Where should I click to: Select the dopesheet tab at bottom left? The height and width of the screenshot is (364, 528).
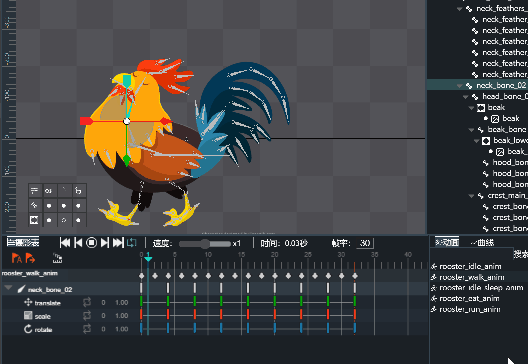click(23, 242)
